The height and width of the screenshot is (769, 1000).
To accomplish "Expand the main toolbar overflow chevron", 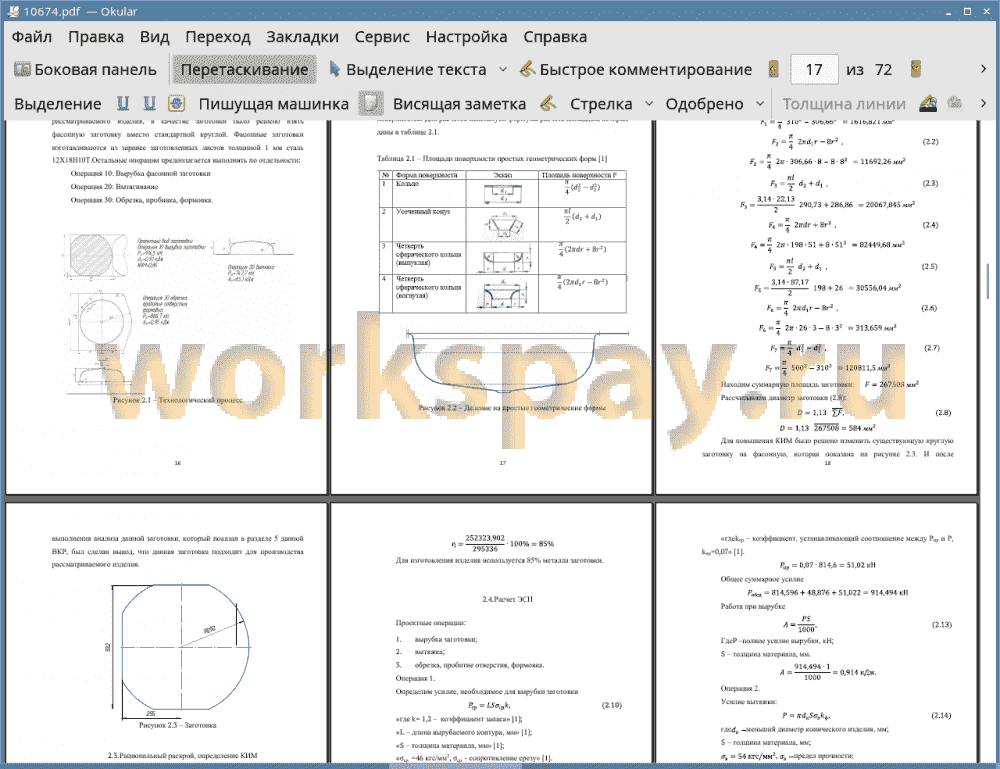I will pyautogui.click(x=983, y=69).
